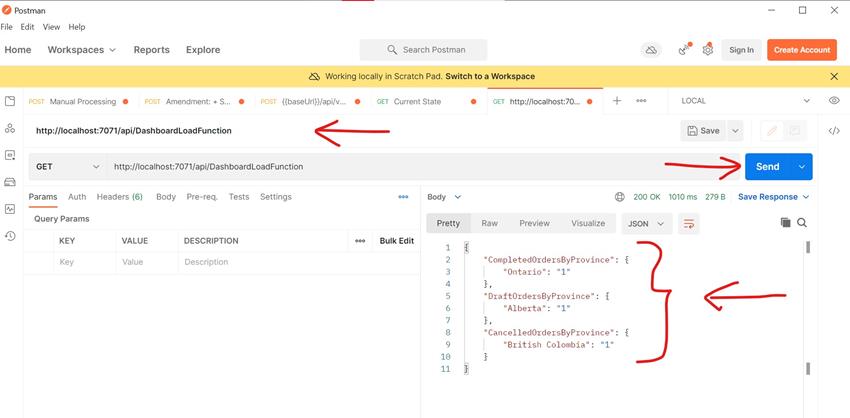Open the LOCAL environment dropdown
Image resolution: width=850 pixels, height=418 pixels.
pos(745,101)
